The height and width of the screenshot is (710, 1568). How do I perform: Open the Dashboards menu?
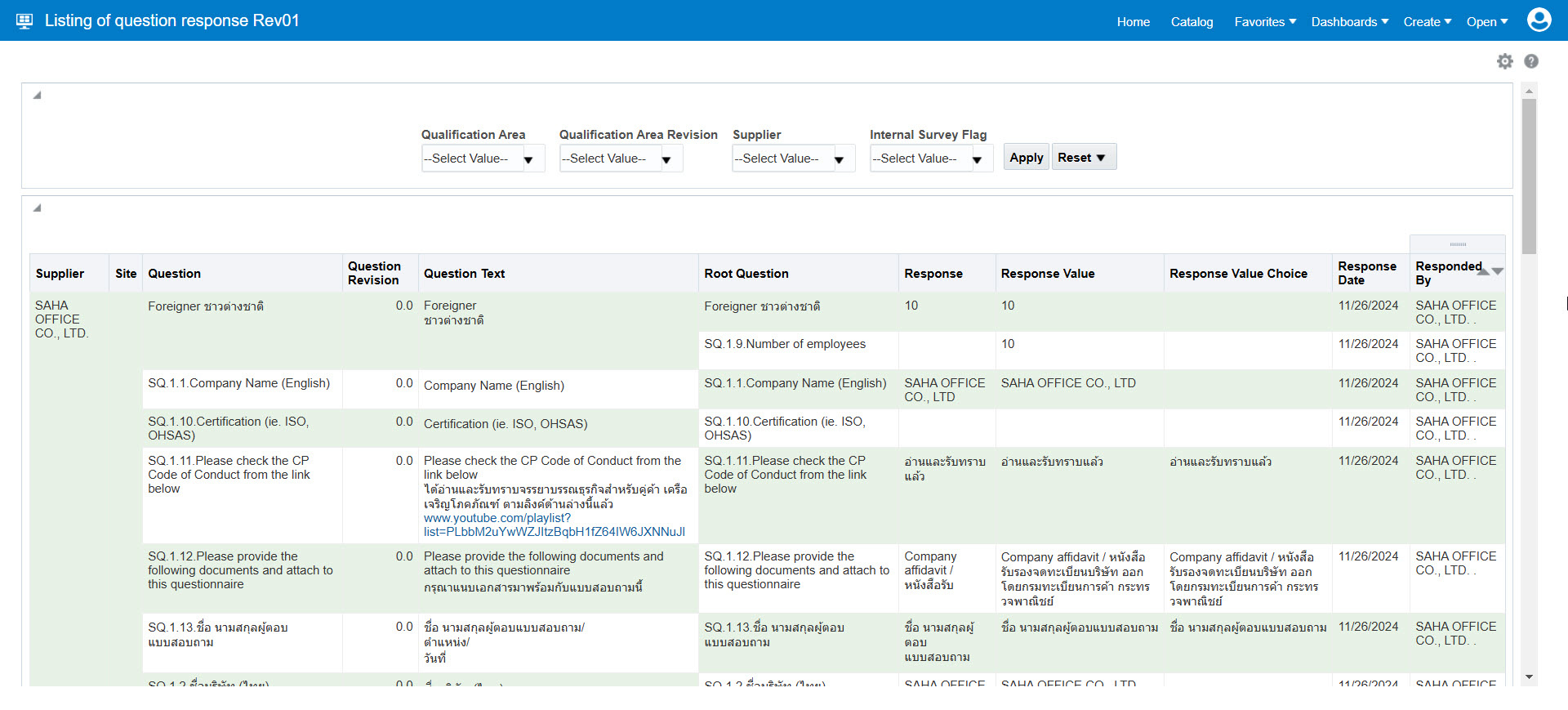[x=1350, y=22]
